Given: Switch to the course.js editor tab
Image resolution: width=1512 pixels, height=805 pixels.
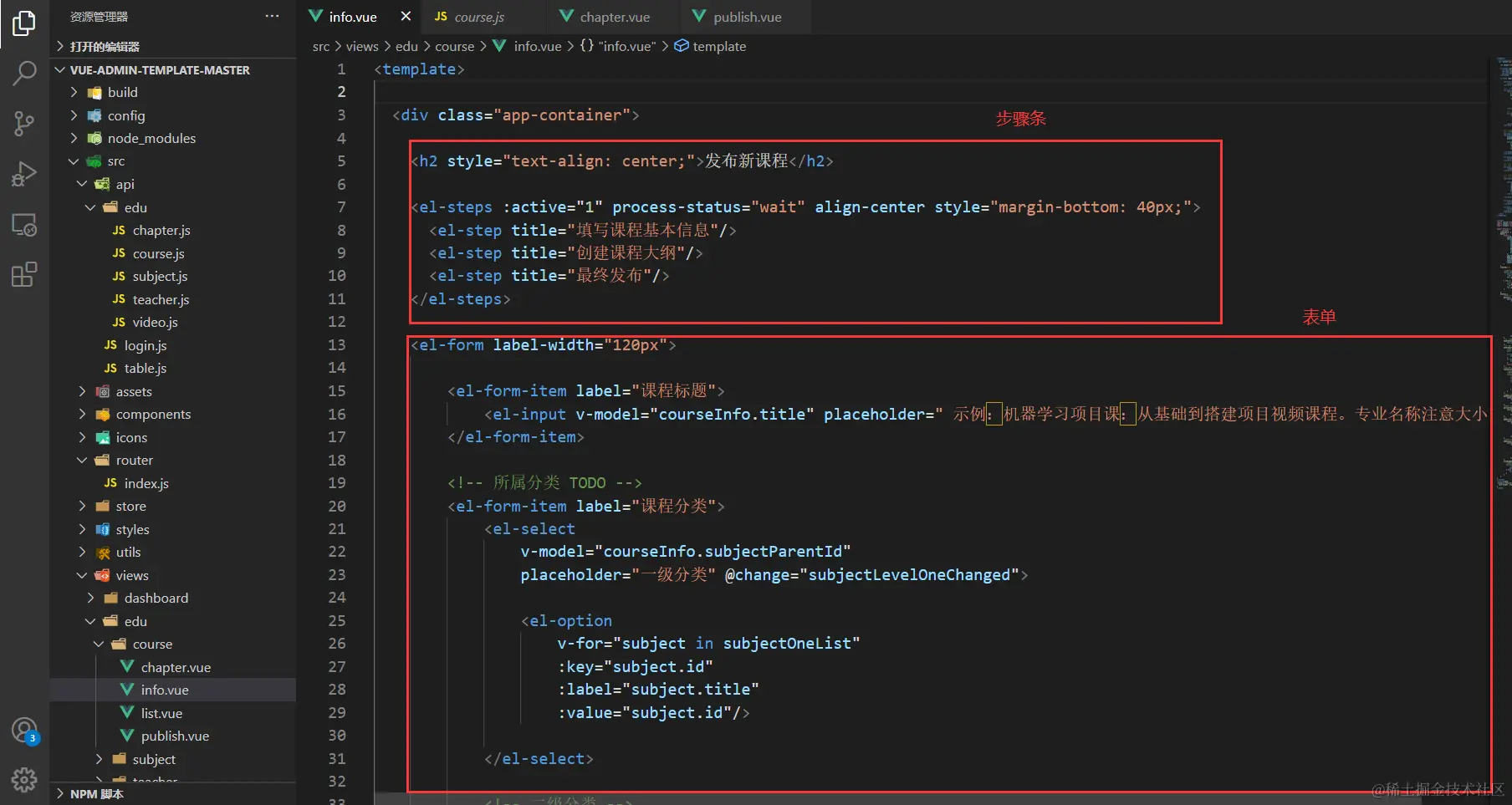Looking at the screenshot, I should coord(483,17).
